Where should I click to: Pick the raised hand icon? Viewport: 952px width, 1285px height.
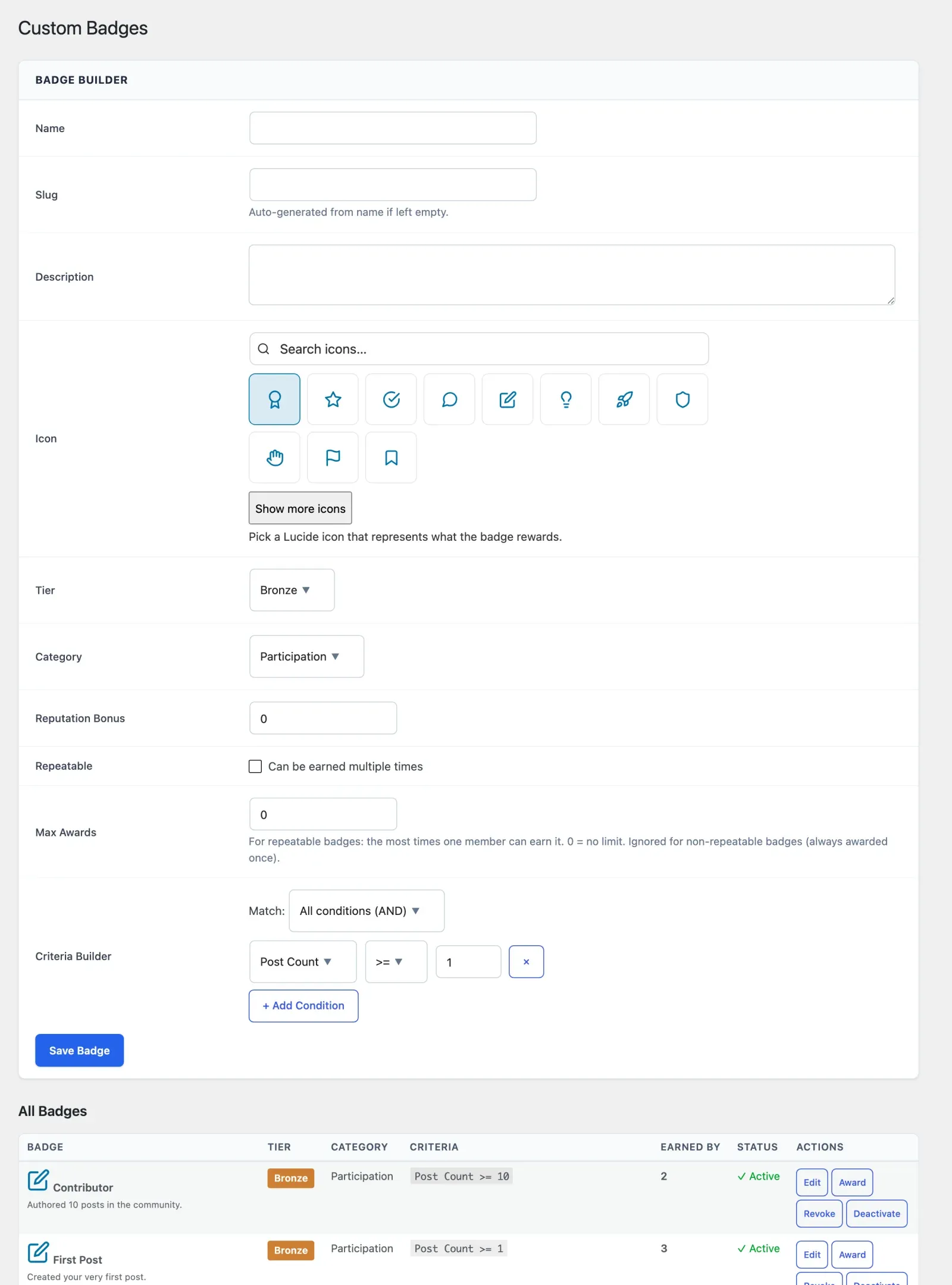tap(274, 457)
